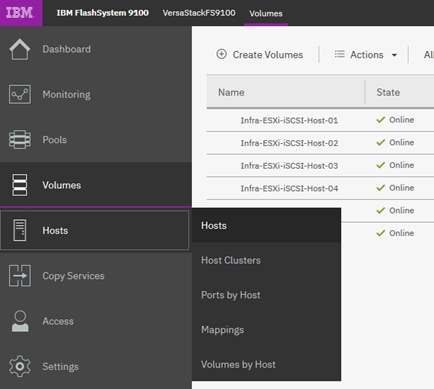434x389 pixels.
Task: Open the Monitoring menu label
Action: [66, 95]
